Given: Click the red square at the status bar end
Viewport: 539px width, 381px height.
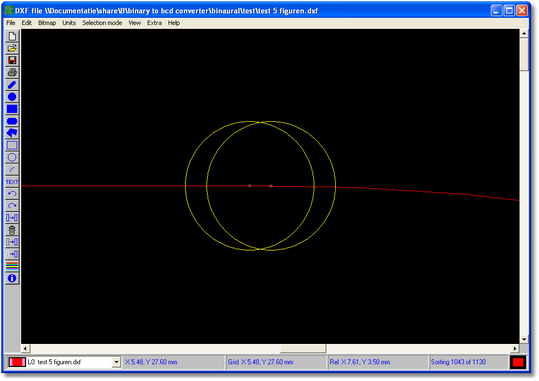Looking at the screenshot, I should (518, 362).
